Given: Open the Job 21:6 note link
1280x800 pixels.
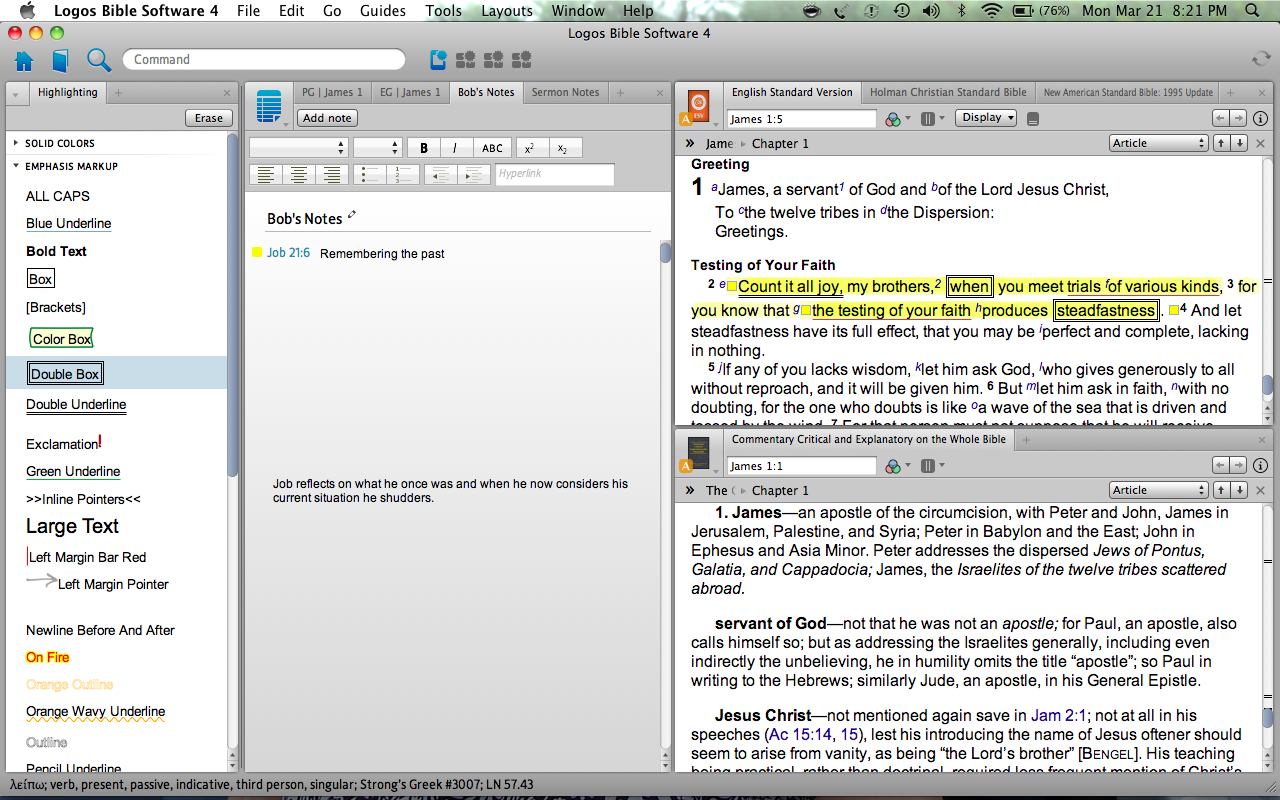Looking at the screenshot, I should [x=288, y=253].
